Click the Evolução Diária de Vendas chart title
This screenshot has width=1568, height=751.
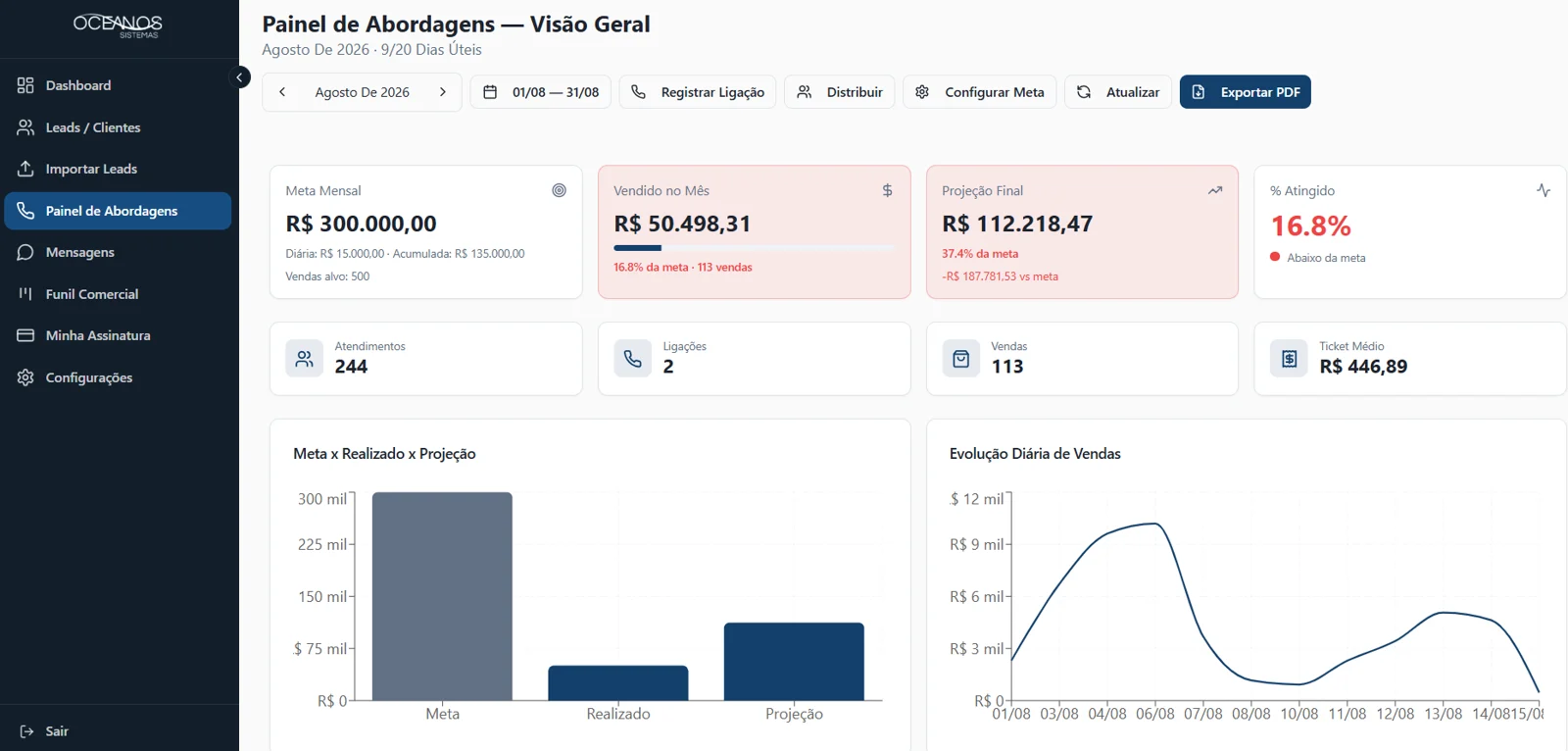click(1035, 454)
